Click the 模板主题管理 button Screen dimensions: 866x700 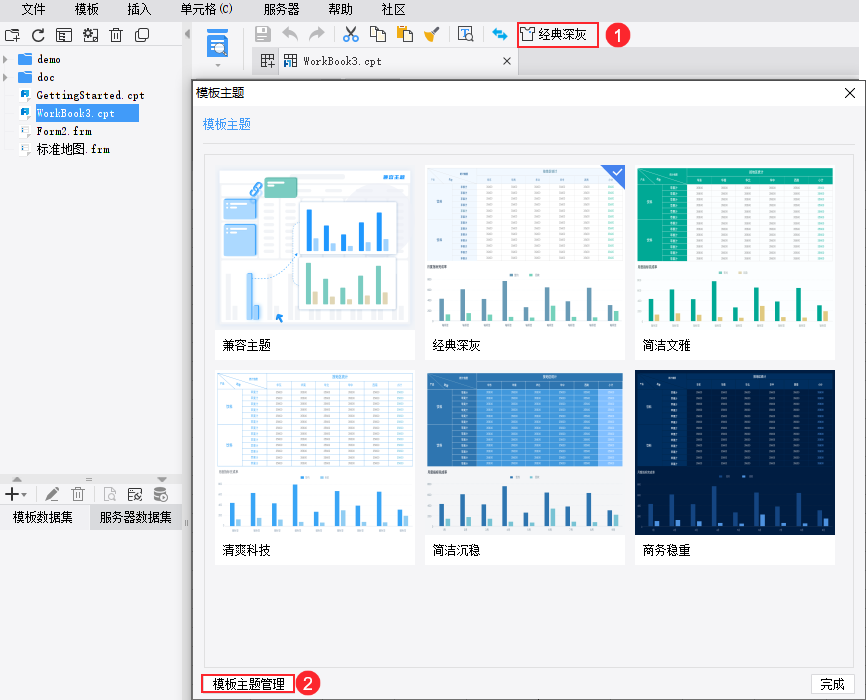(248, 684)
